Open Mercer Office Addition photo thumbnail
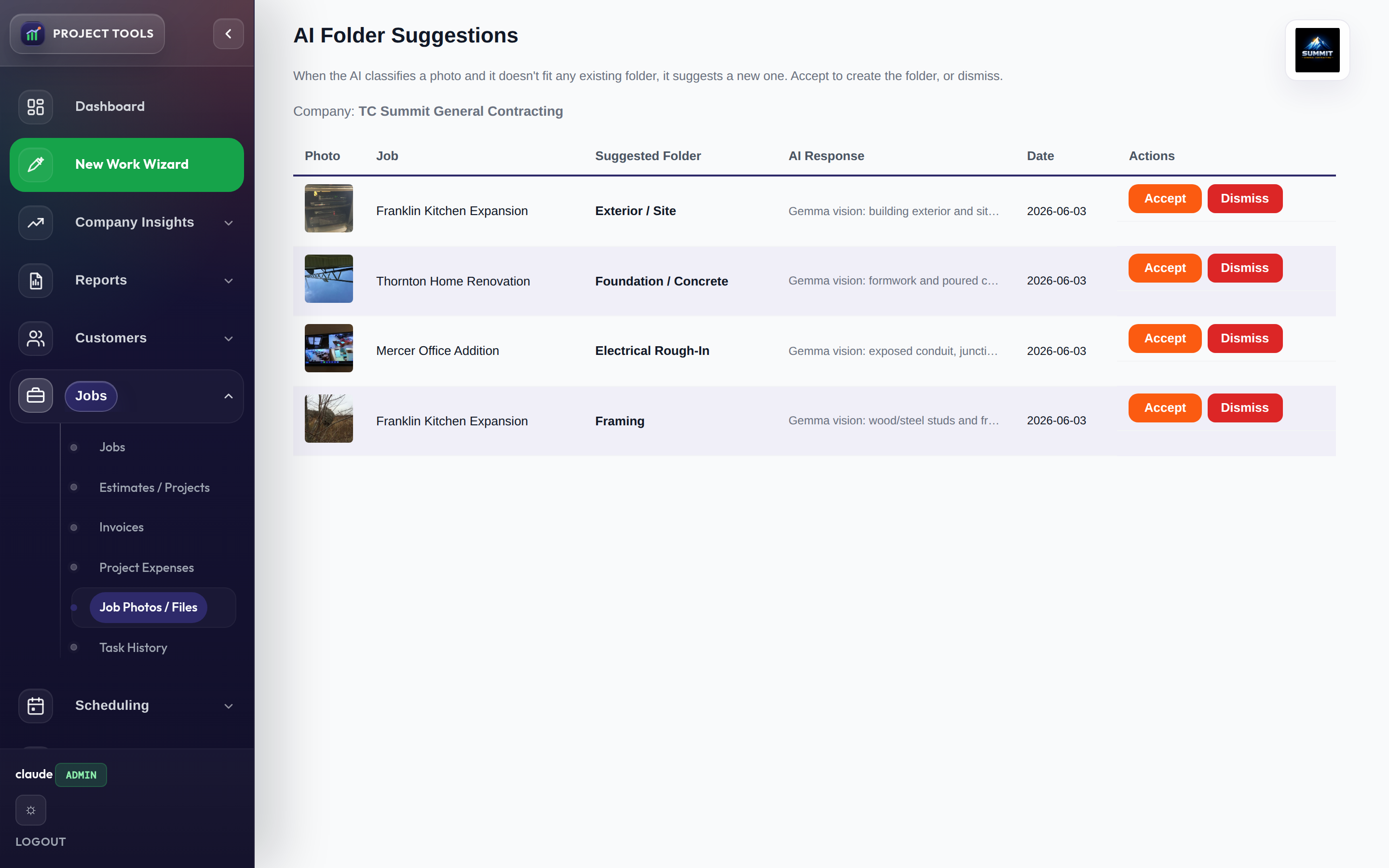Viewport: 1389px width, 868px height. [x=329, y=349]
